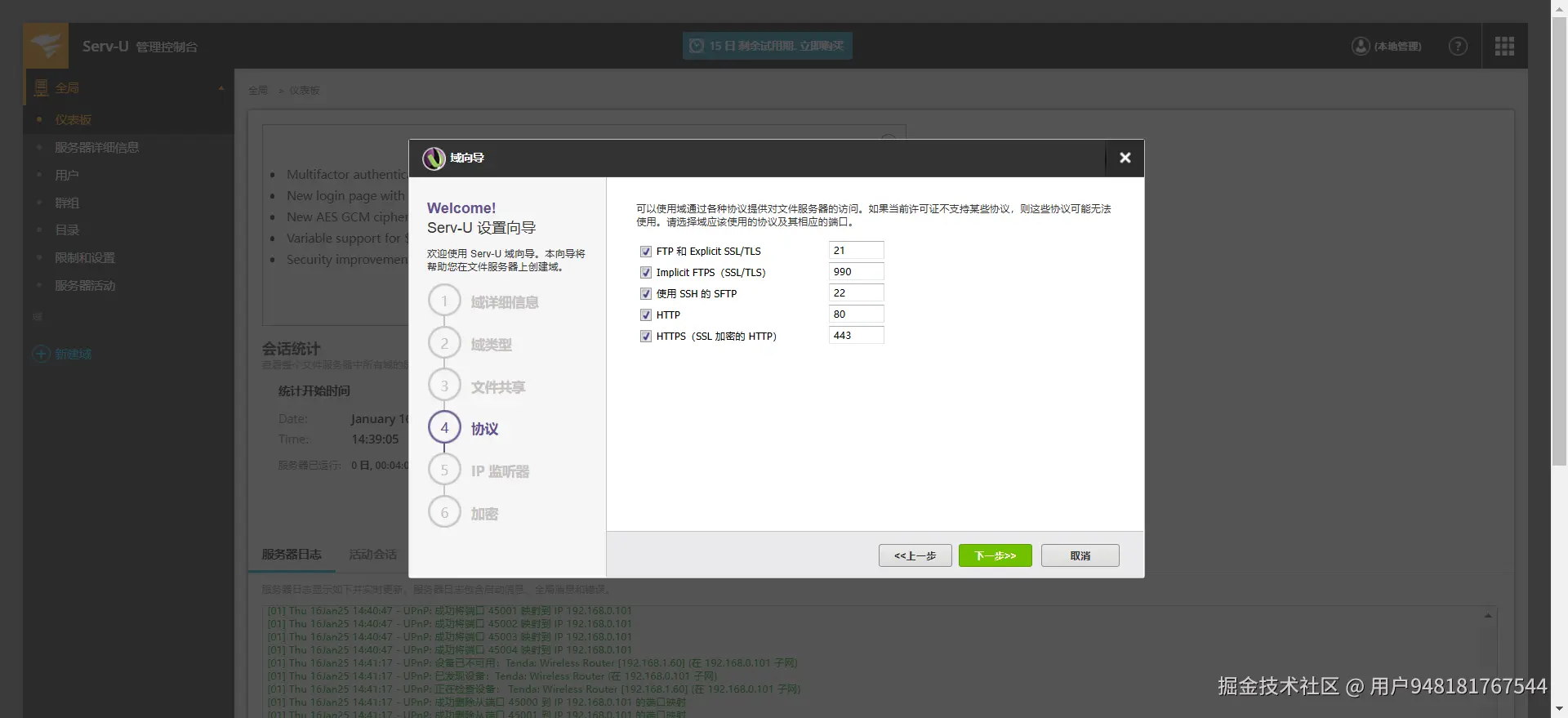The width and height of the screenshot is (1568, 718).
Task: Click the HTTPS port 443 field
Action: [x=856, y=336]
